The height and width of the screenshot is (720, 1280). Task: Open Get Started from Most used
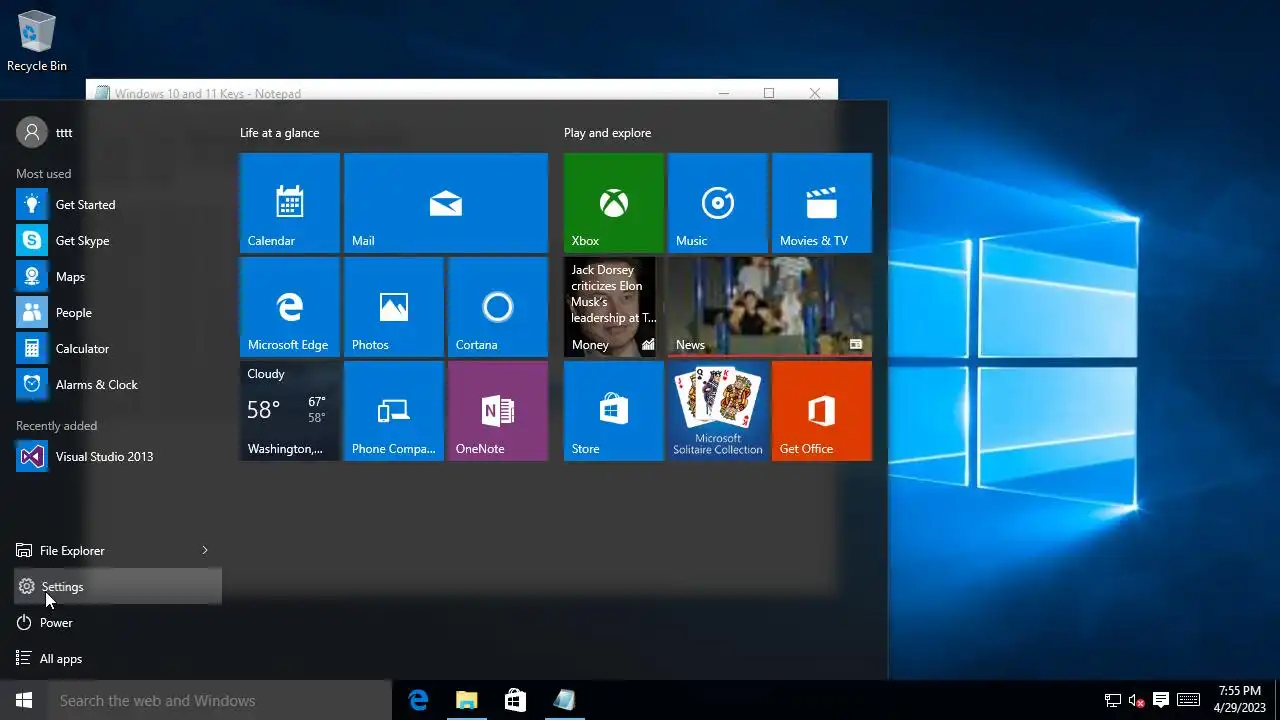(x=118, y=205)
